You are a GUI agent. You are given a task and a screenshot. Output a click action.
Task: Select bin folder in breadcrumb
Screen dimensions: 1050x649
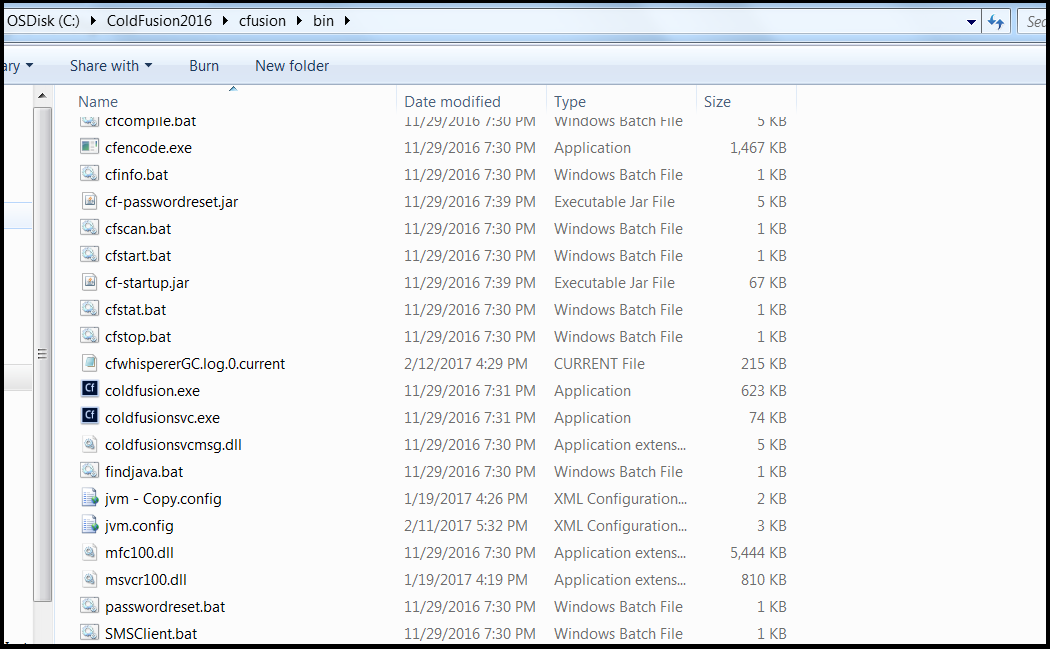tap(323, 21)
